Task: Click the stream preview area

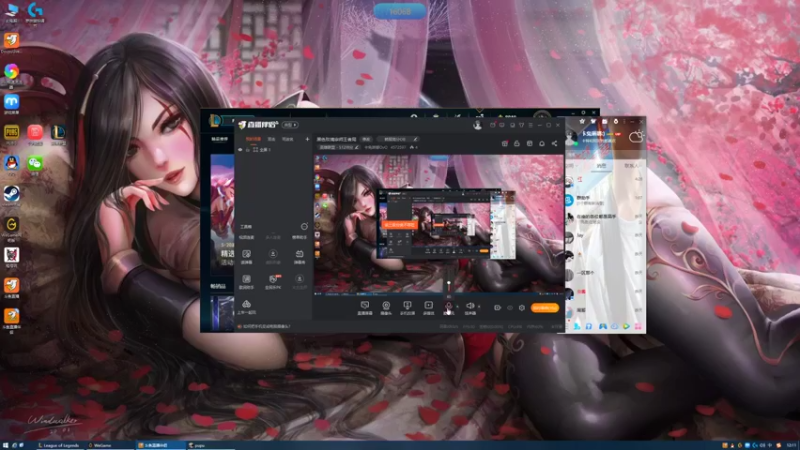Action: coord(439,224)
